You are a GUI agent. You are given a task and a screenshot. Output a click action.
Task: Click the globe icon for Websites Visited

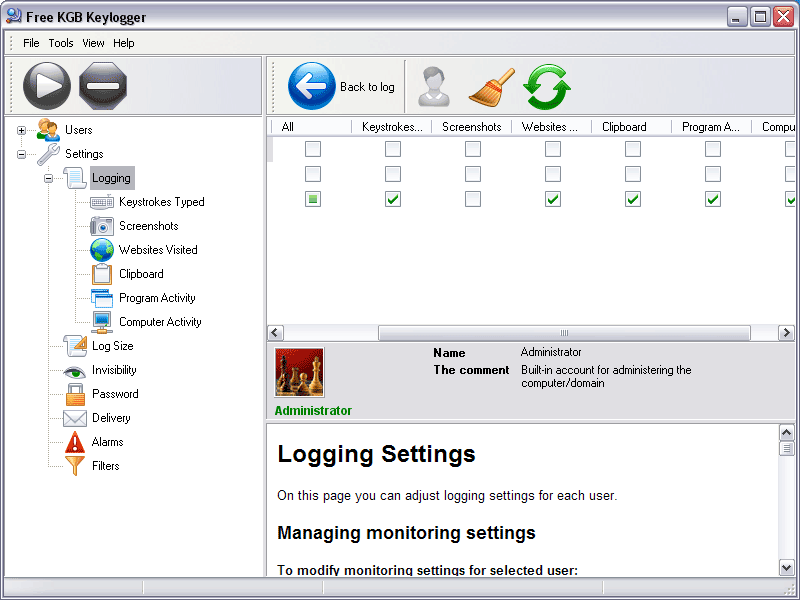(102, 250)
